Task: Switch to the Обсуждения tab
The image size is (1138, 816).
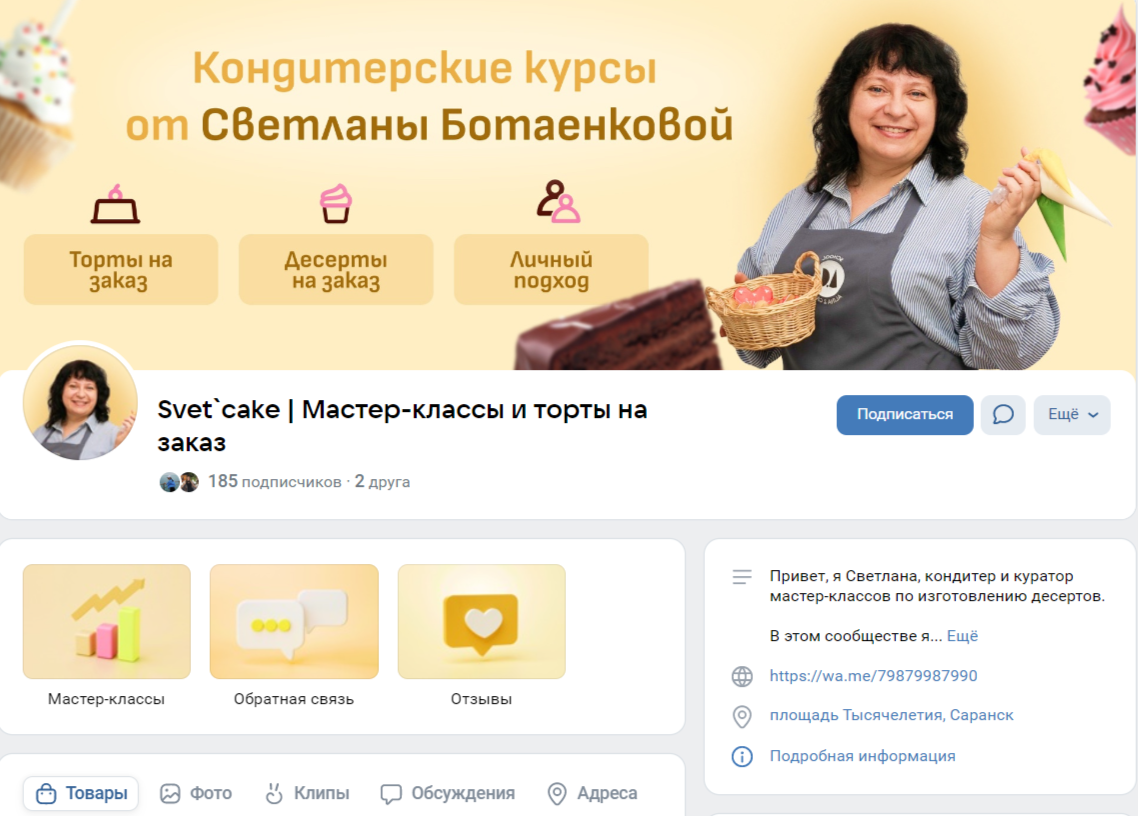Action: [x=448, y=793]
